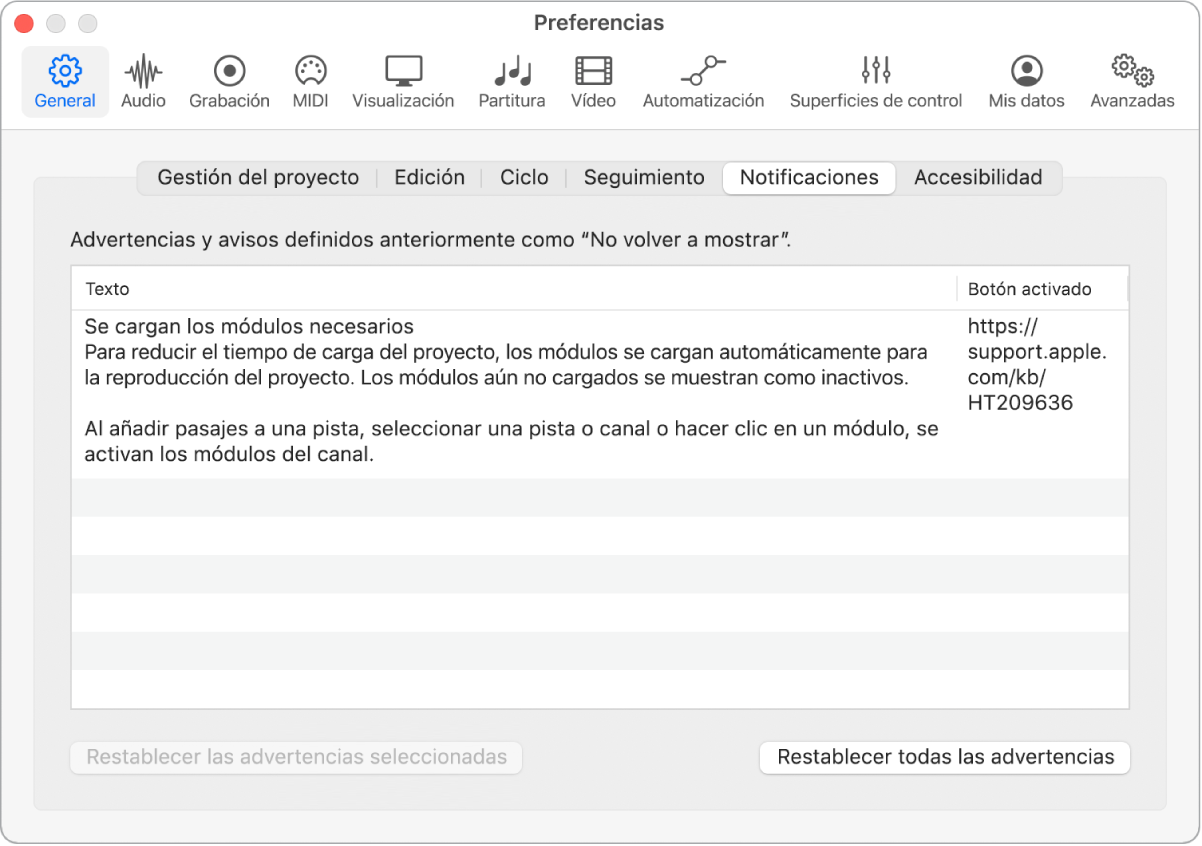1202x846 pixels.
Task: Open Superficies de control preferences
Action: [x=876, y=80]
